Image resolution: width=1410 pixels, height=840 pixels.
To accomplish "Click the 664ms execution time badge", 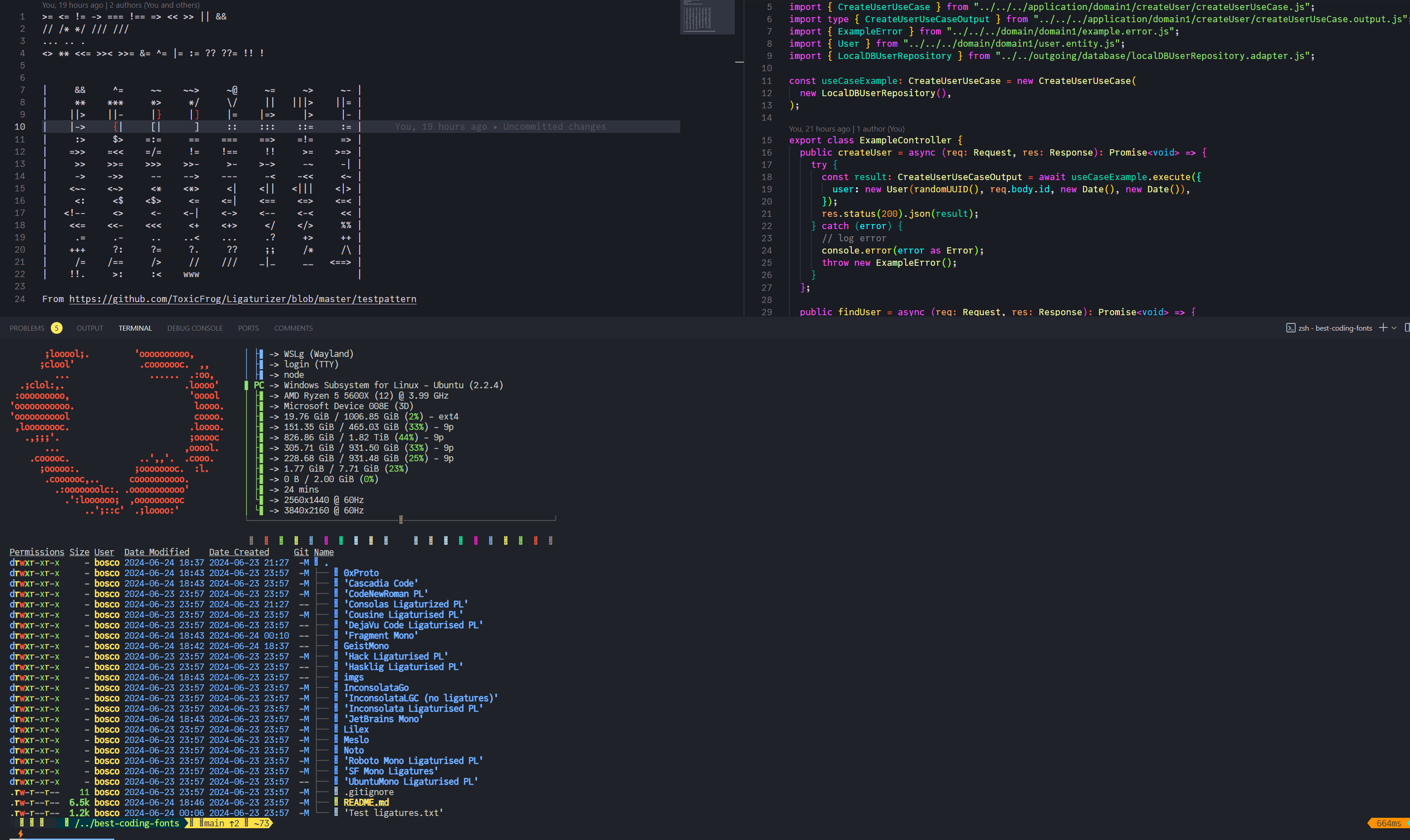I will pos(1388,824).
